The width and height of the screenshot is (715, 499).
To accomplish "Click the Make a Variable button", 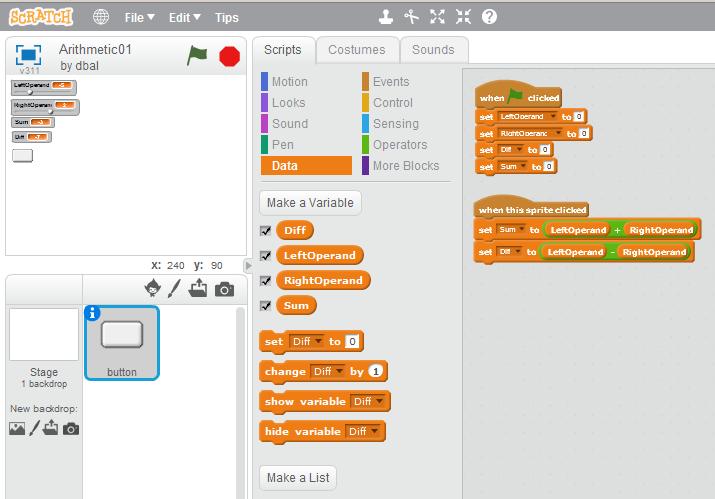I will pos(310,203).
